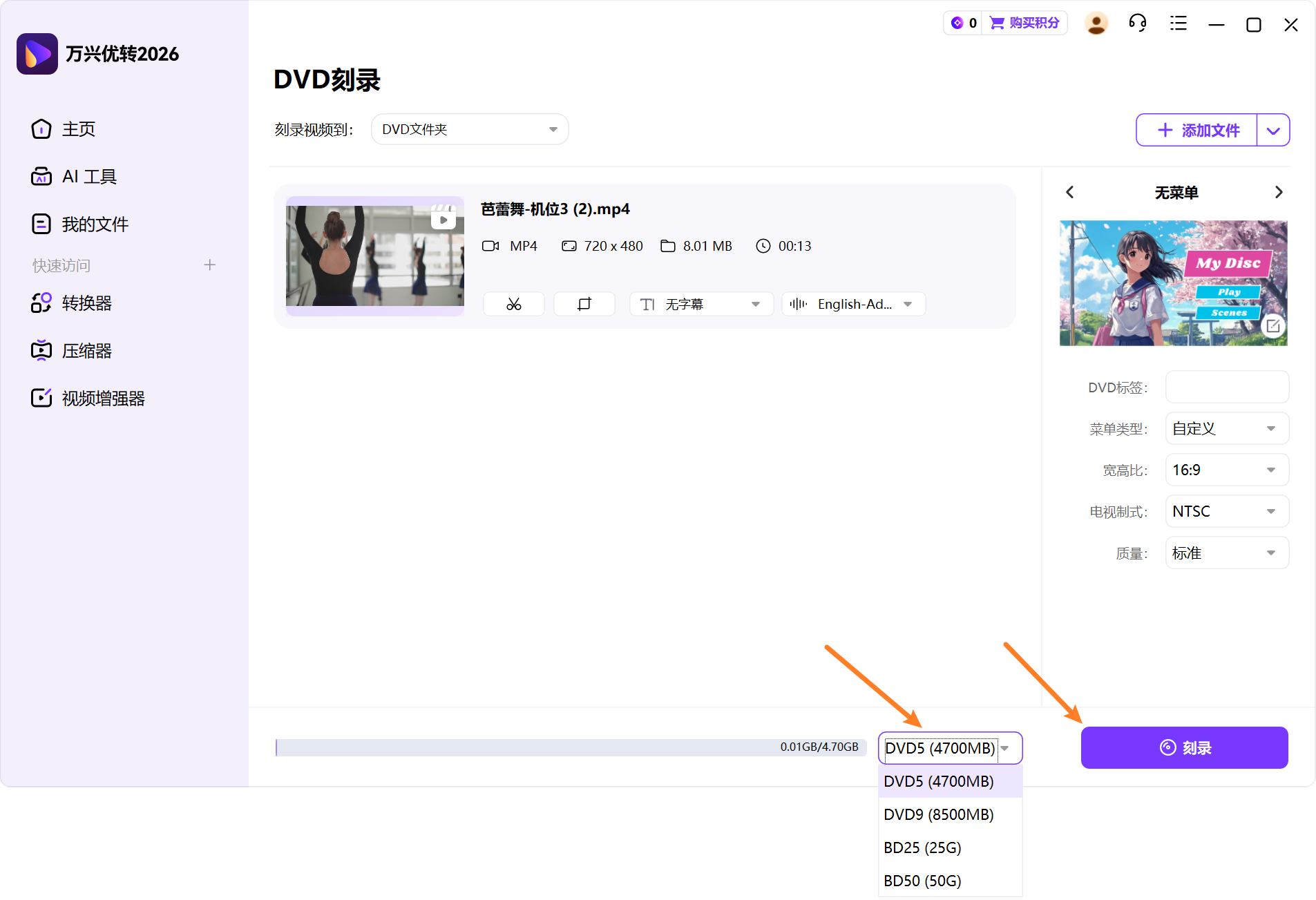Open the crop tool for the video

coord(584,303)
